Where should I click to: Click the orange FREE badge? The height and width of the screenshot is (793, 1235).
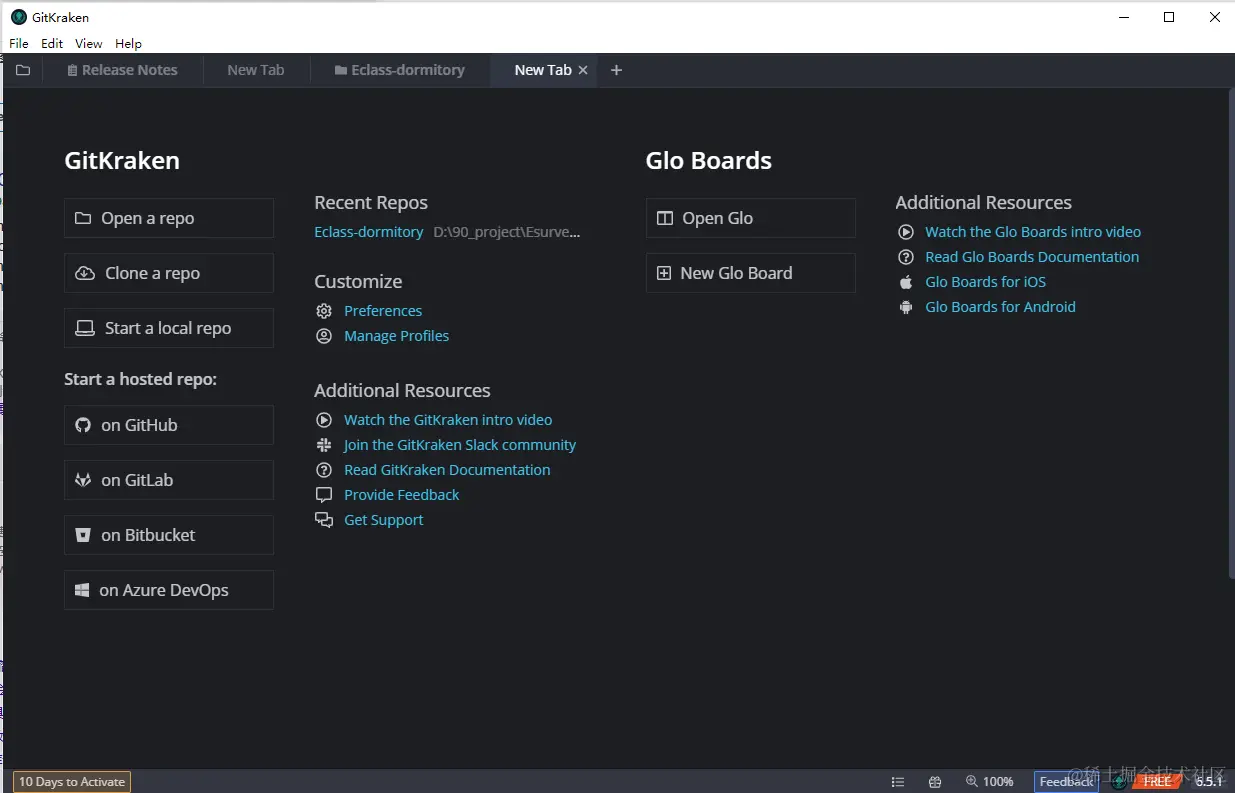pyautogui.click(x=1157, y=782)
